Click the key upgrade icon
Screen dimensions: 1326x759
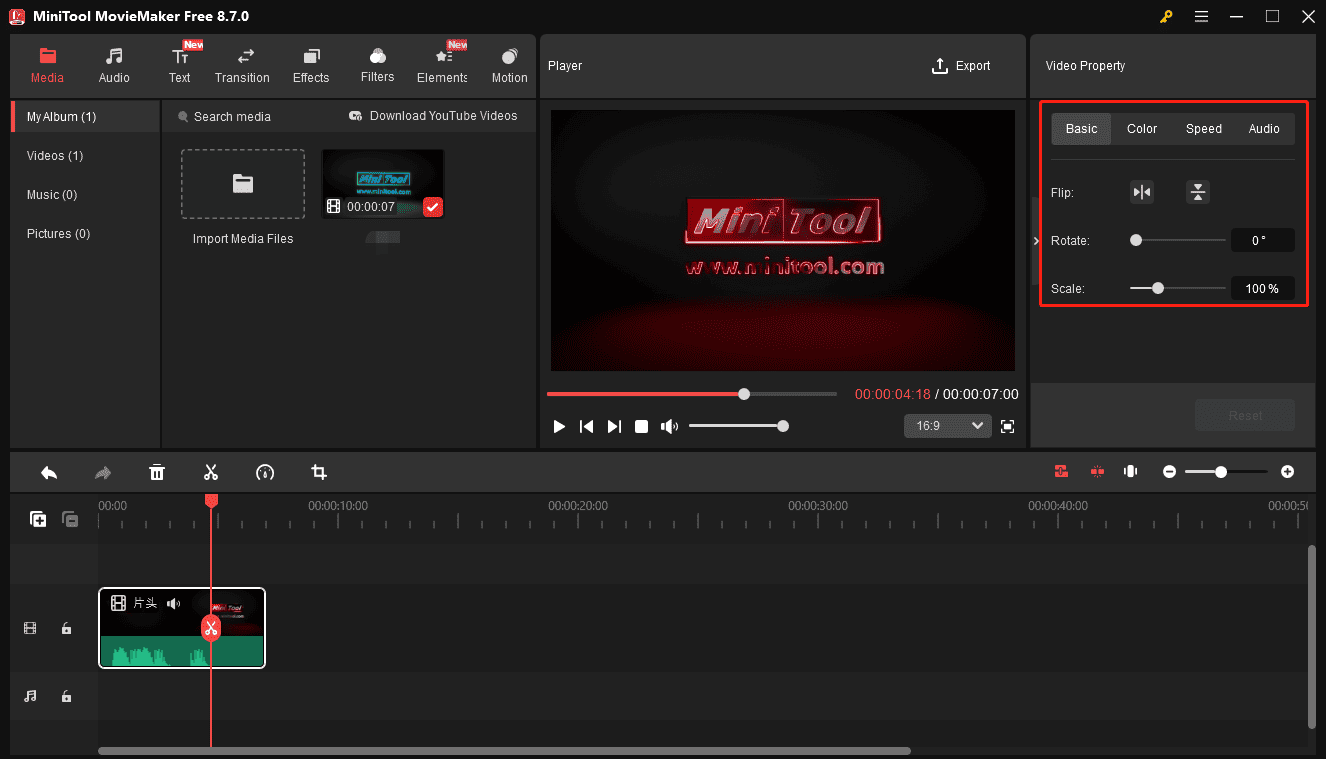[x=1166, y=16]
